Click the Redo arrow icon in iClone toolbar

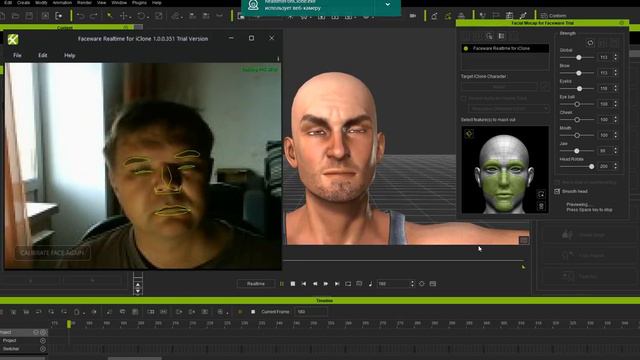tap(93, 16)
